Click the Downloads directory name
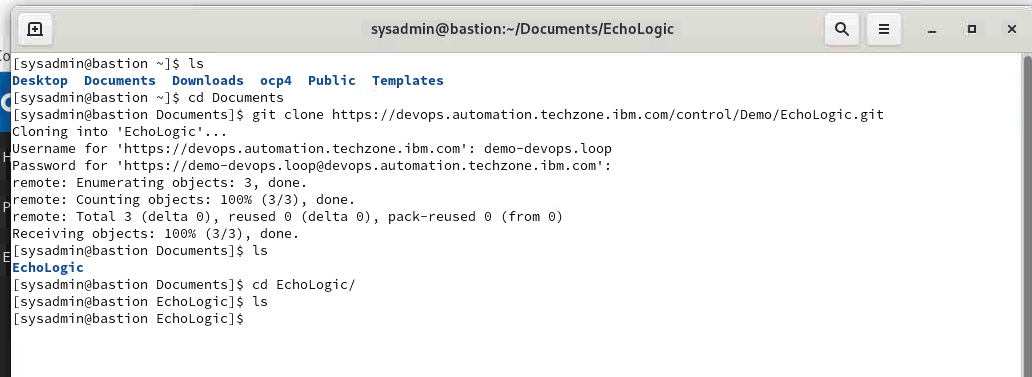This screenshot has width=1032, height=377. (208, 80)
